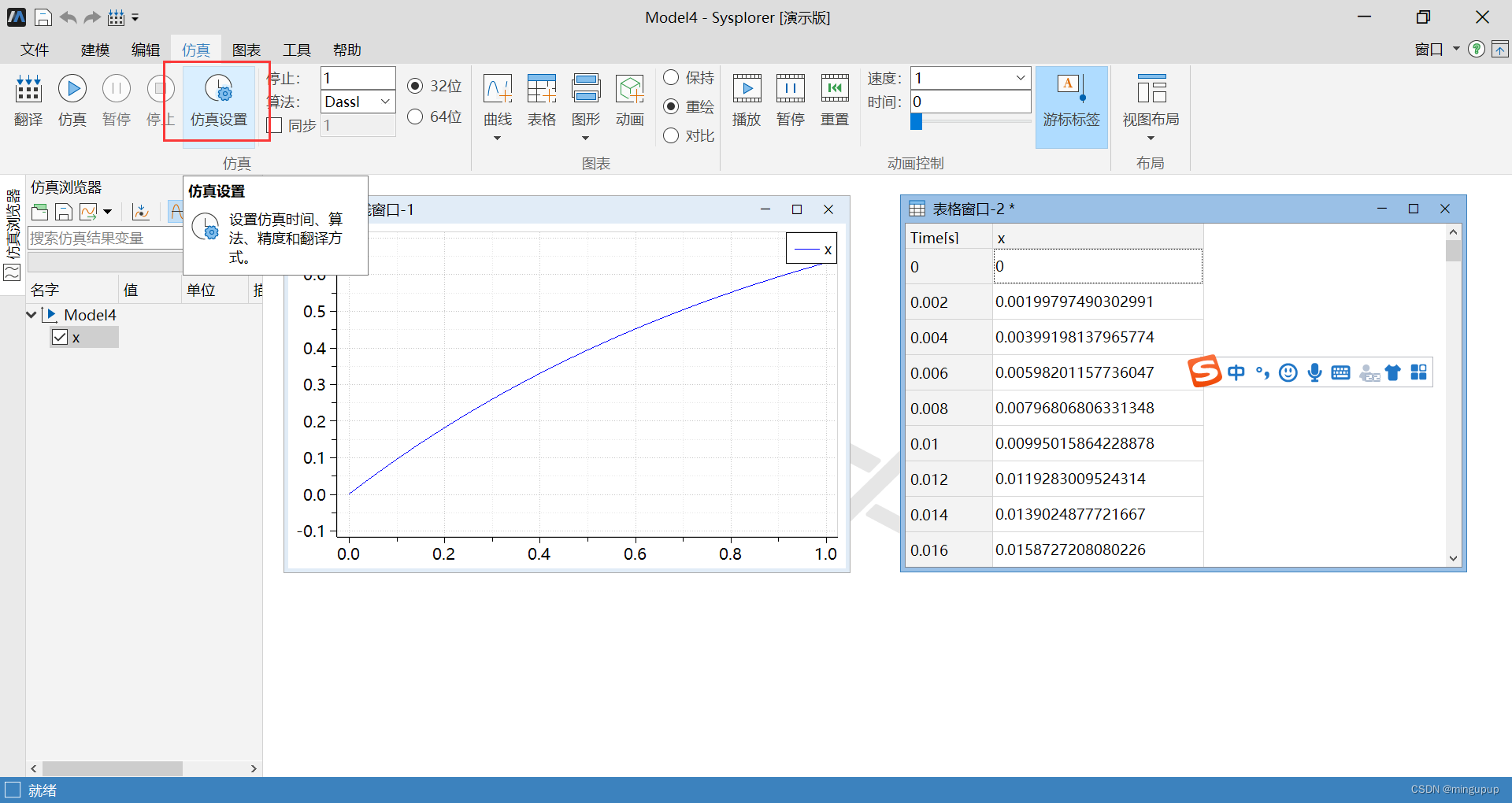Click the browser horizontal scrollbar right arrow
The height and width of the screenshot is (803, 1512).
click(254, 768)
